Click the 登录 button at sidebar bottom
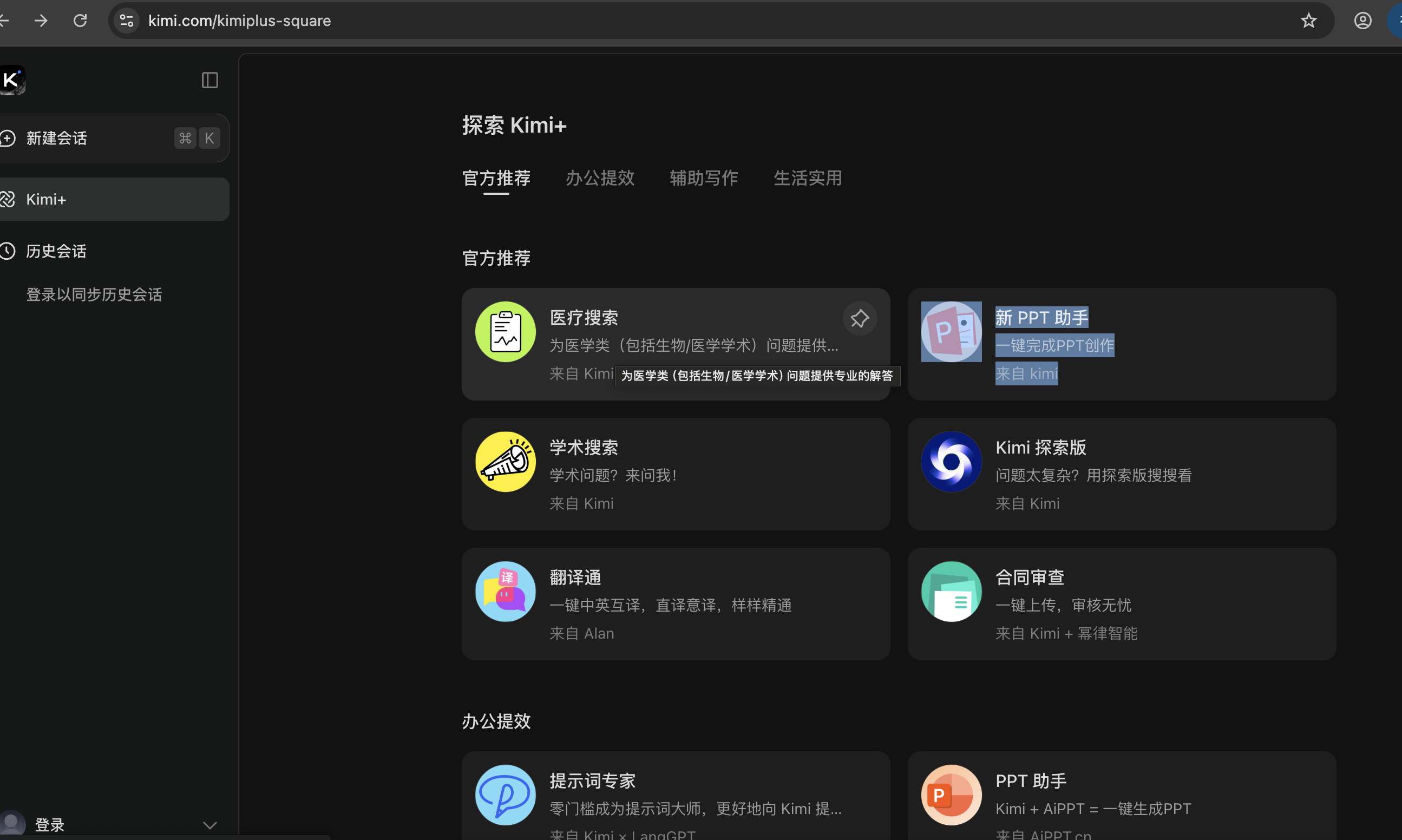 click(49, 825)
